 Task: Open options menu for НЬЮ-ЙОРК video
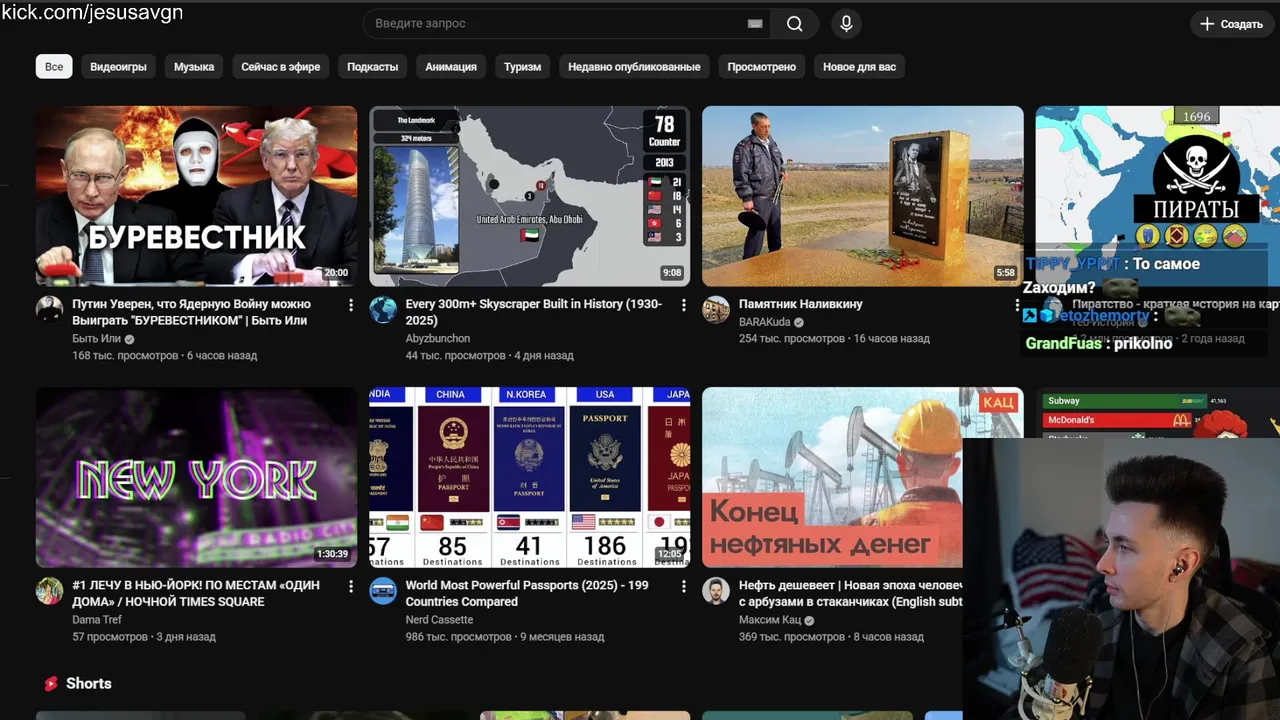pos(350,586)
